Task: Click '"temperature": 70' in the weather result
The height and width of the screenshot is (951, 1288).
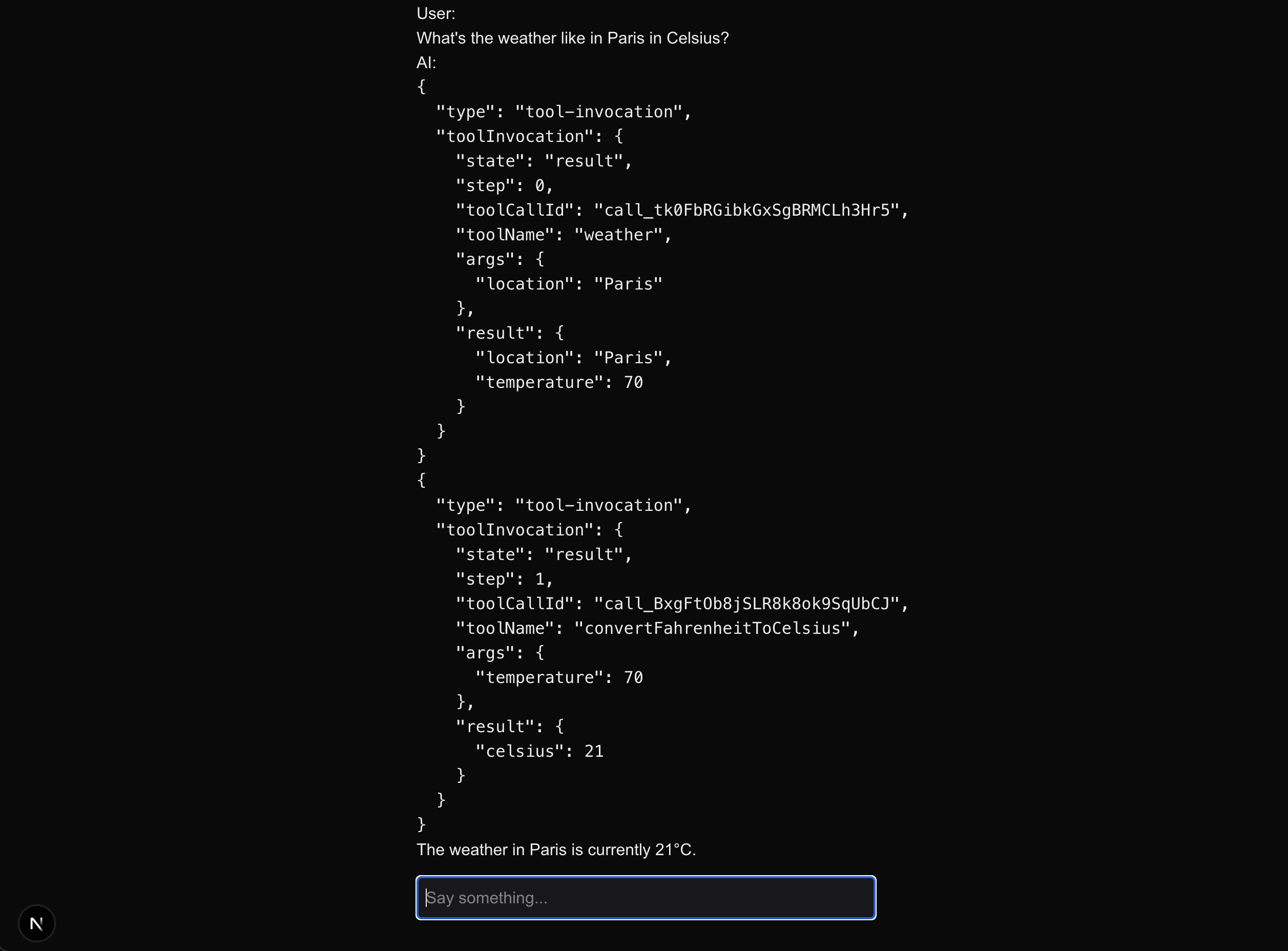Action: coord(559,382)
